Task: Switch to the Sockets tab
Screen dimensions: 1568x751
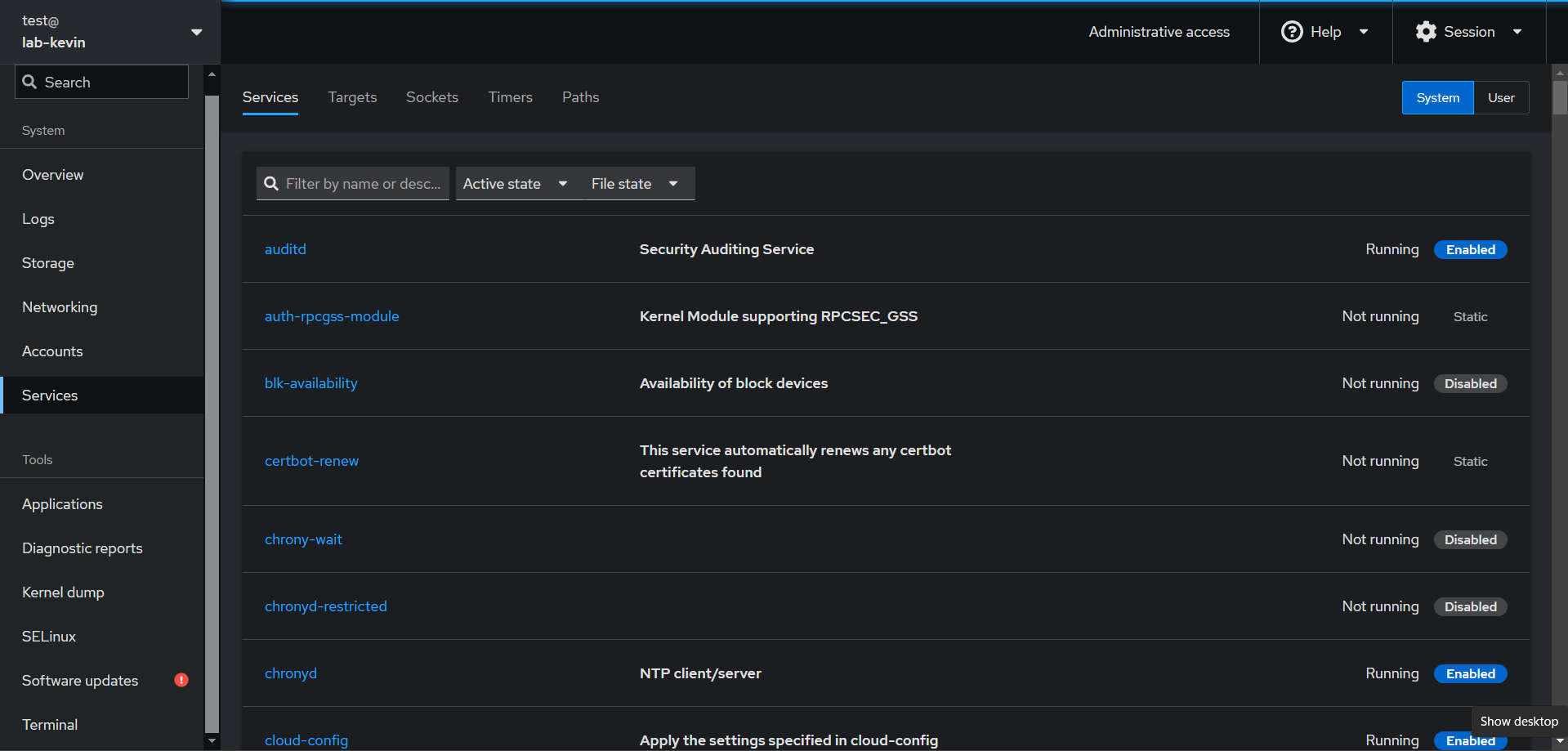Action: 431,97
